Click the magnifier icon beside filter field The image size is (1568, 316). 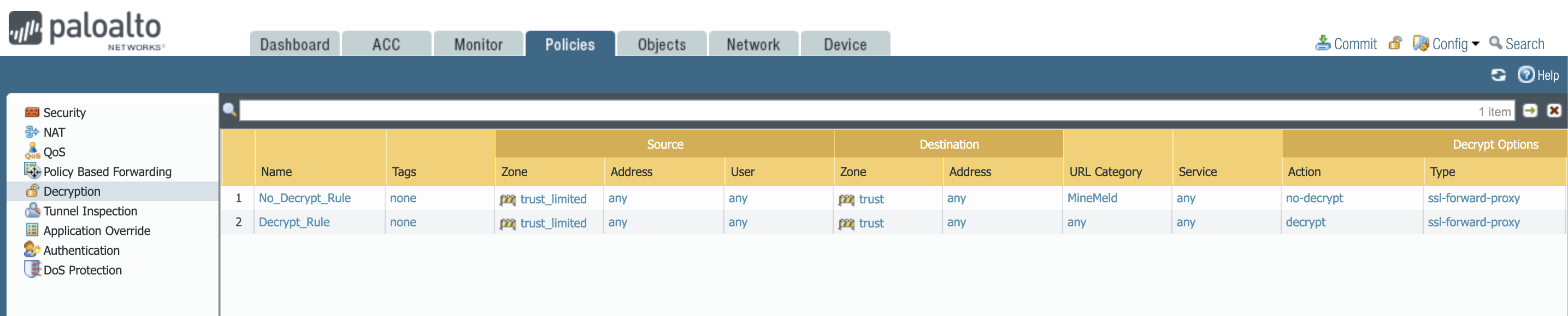point(229,110)
